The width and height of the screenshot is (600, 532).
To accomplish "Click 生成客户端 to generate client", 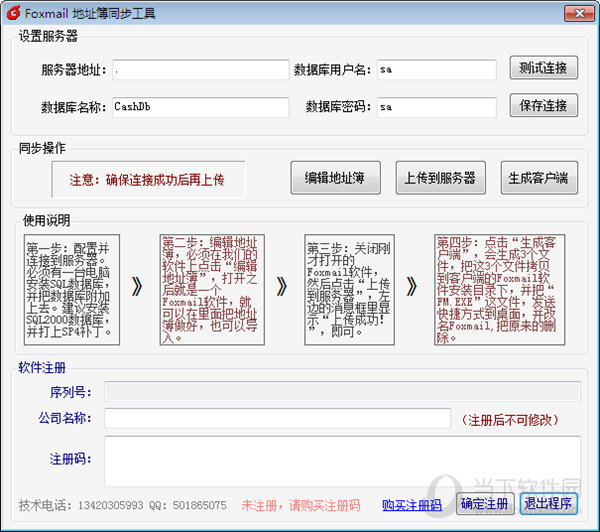I will coord(539,178).
